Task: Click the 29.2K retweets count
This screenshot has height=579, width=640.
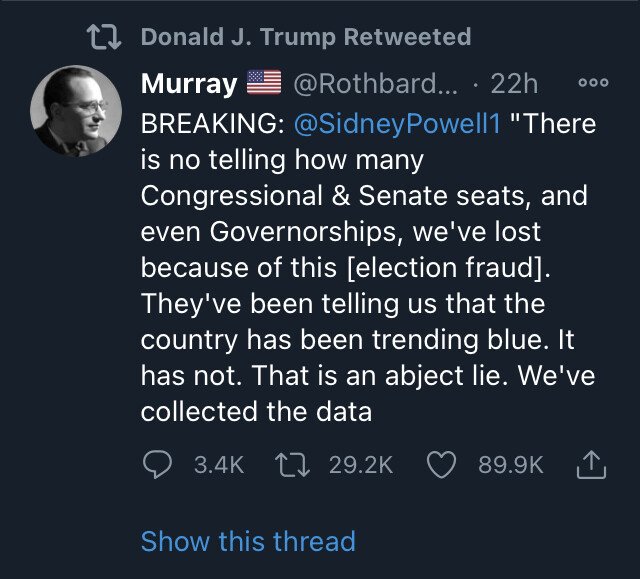Action: tap(360, 464)
